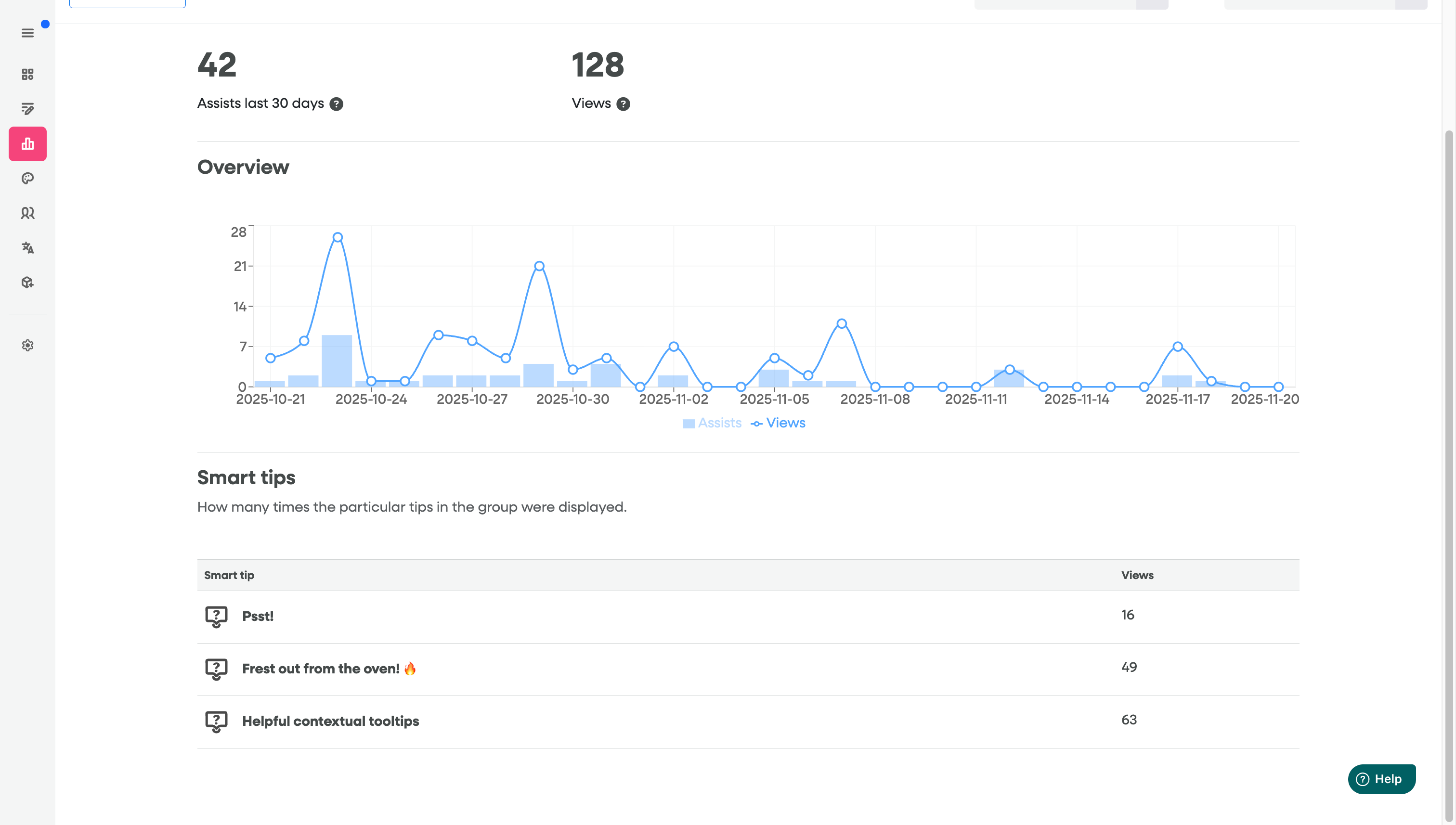Open the Psst! smart tip row

[258, 617]
